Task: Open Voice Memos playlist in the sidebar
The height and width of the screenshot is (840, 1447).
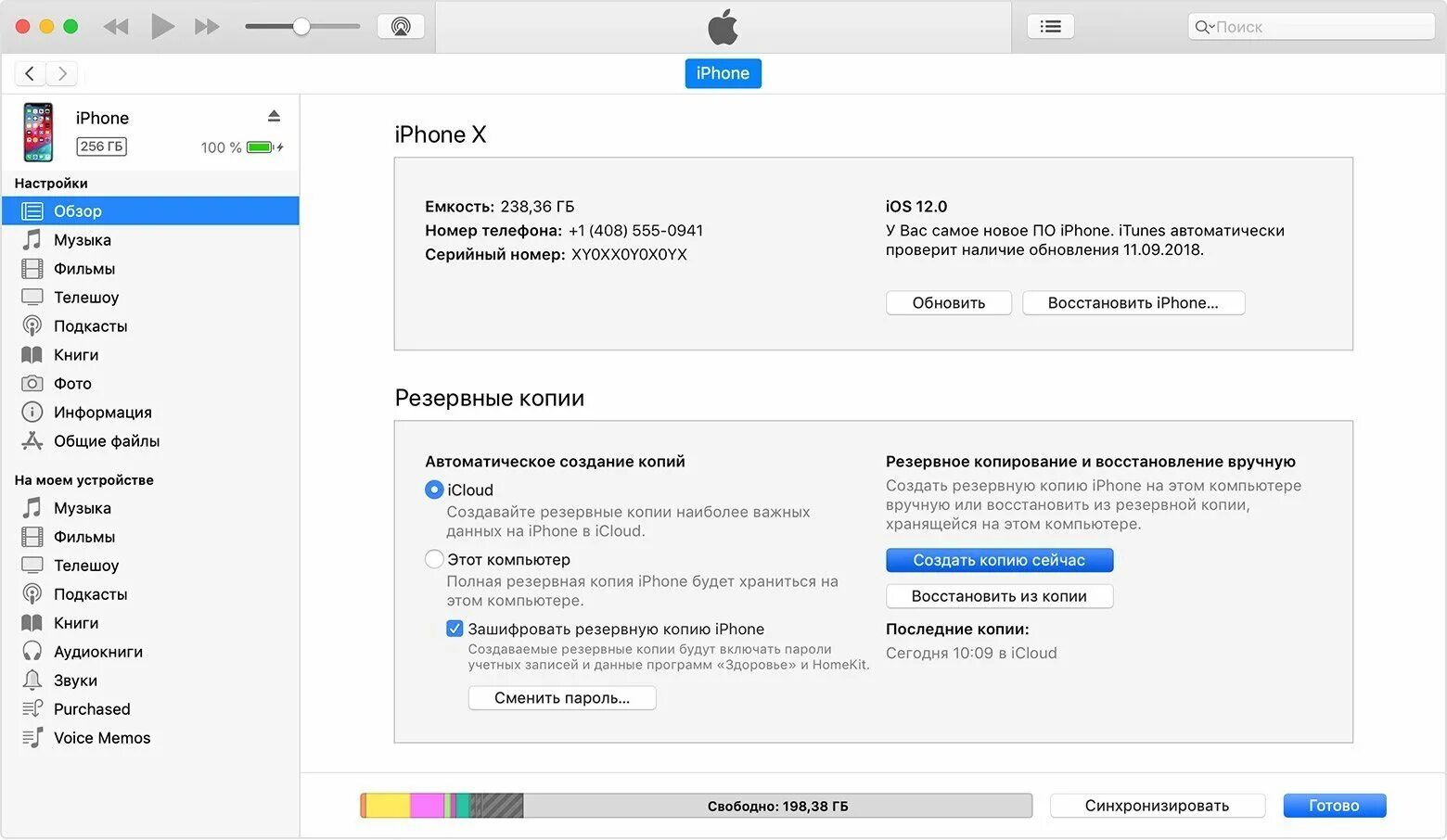Action: click(102, 738)
